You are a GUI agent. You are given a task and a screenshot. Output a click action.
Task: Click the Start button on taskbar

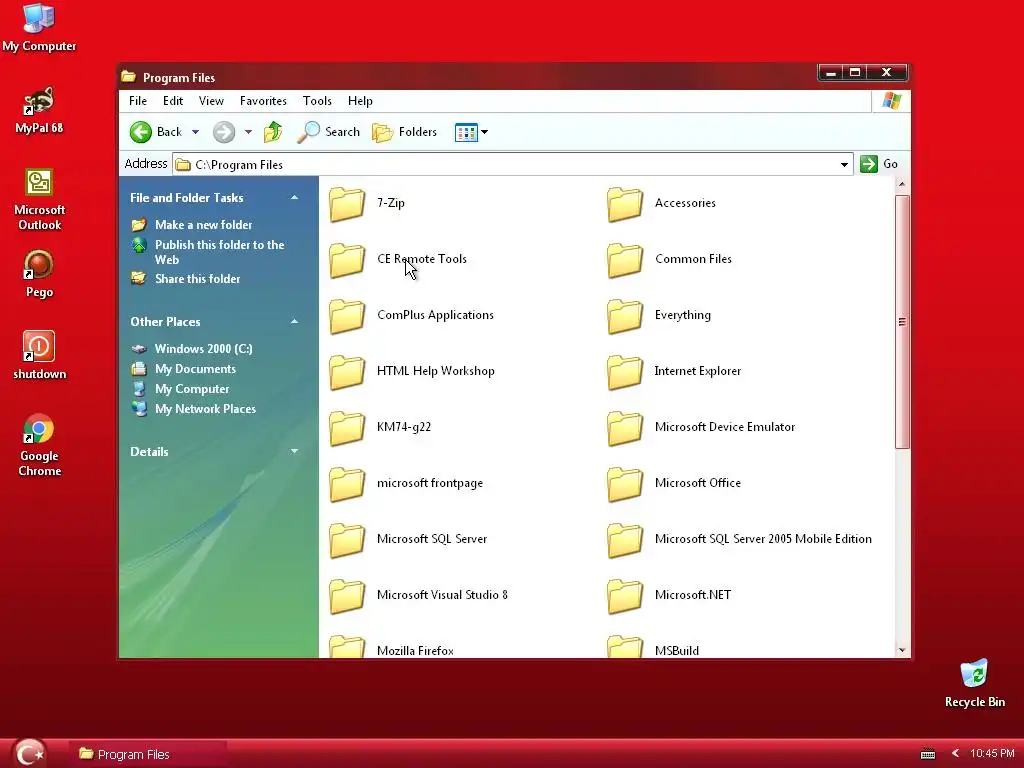(29, 753)
